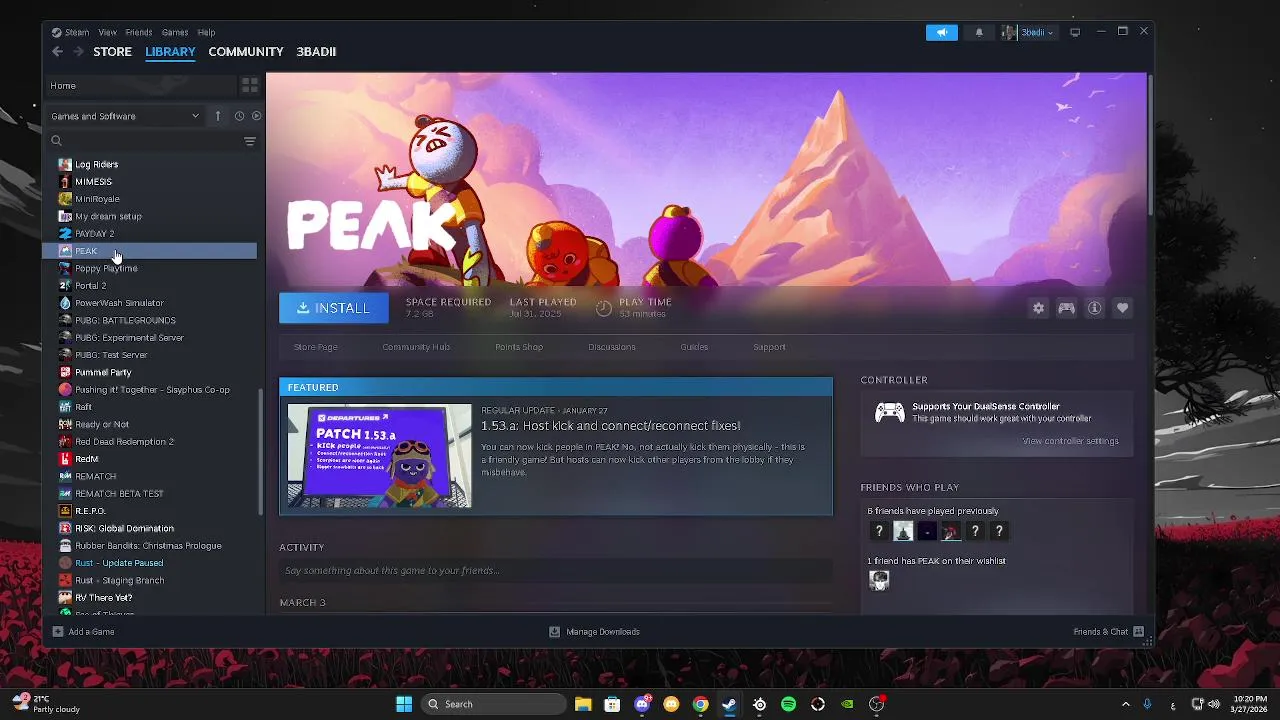This screenshot has height=720, width=1280.
Task: Open Google Chrome from the taskbar
Action: [x=700, y=704]
